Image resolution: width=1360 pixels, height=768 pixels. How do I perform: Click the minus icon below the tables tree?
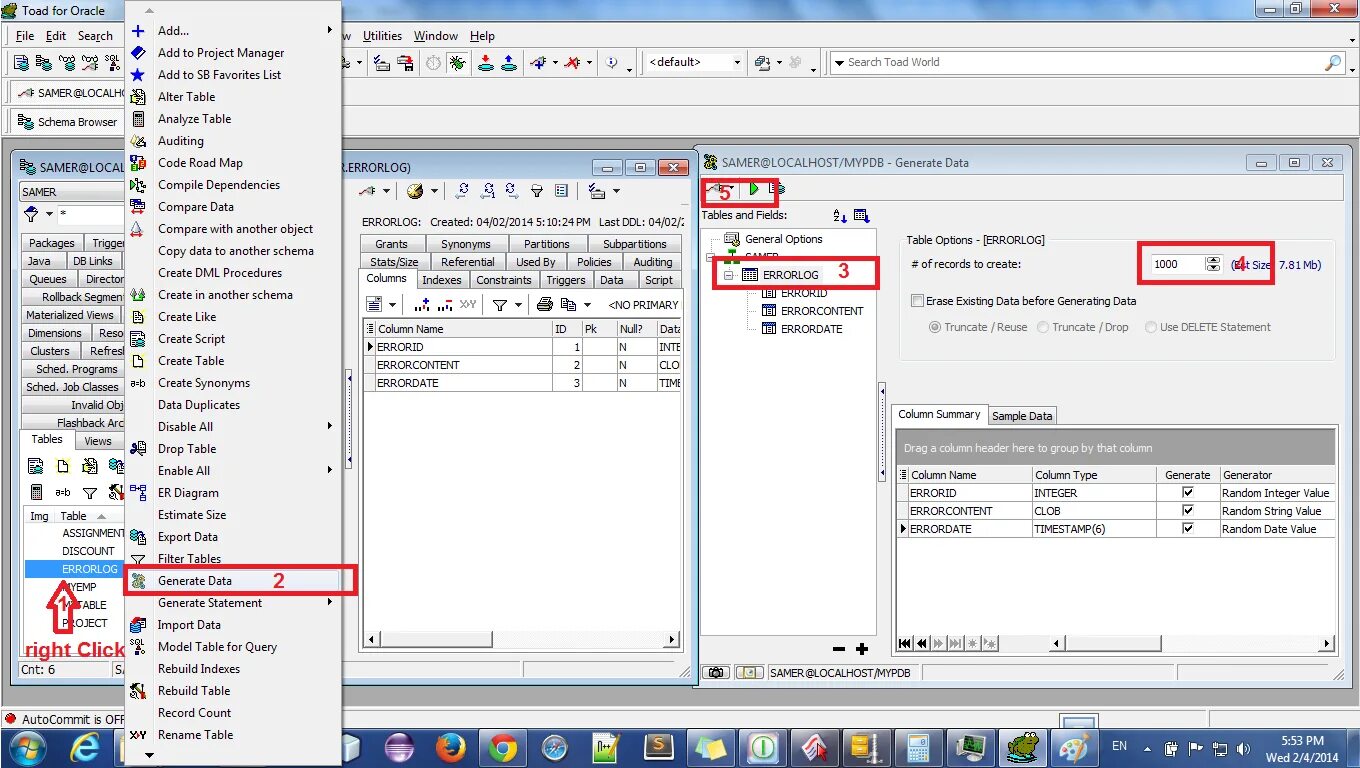click(839, 649)
